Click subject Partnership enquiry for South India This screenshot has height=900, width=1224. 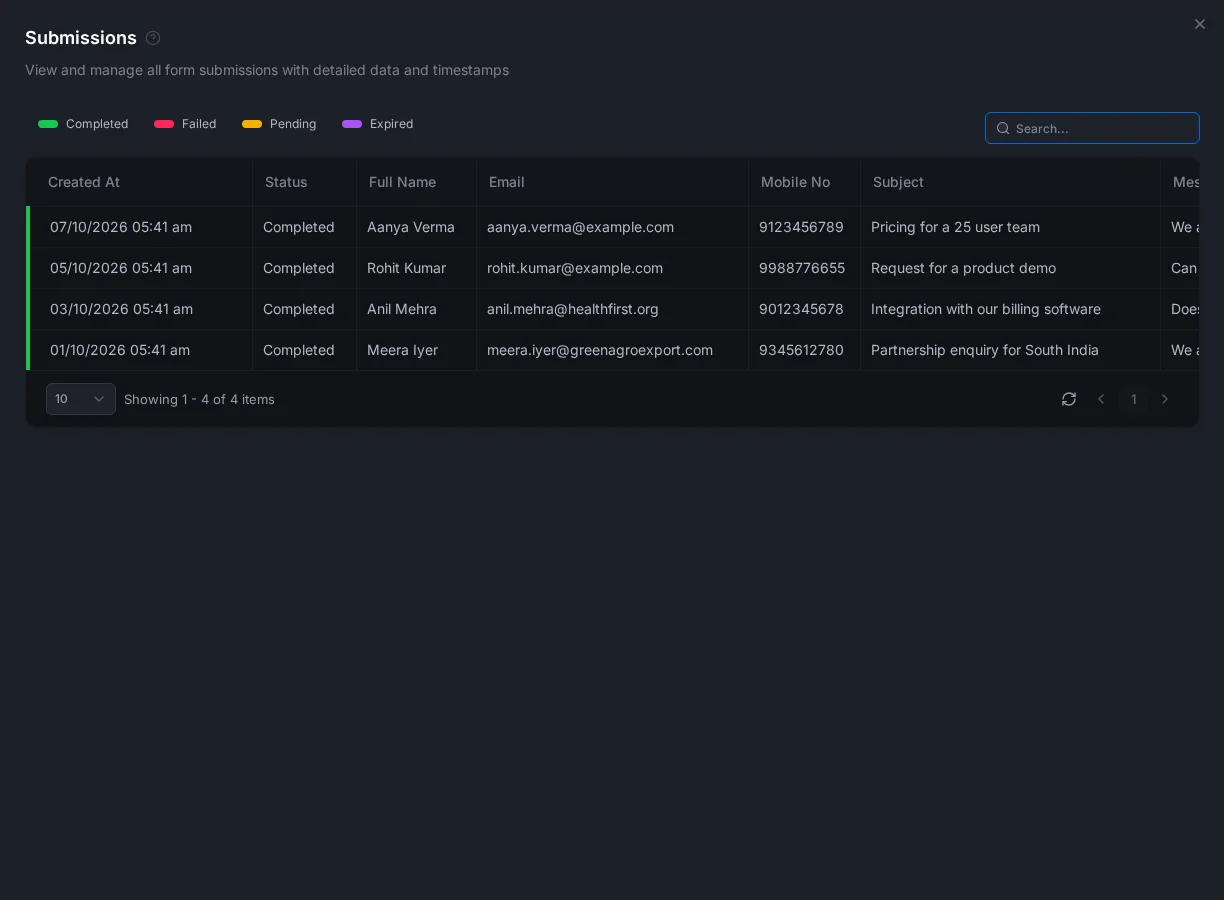coord(985,350)
